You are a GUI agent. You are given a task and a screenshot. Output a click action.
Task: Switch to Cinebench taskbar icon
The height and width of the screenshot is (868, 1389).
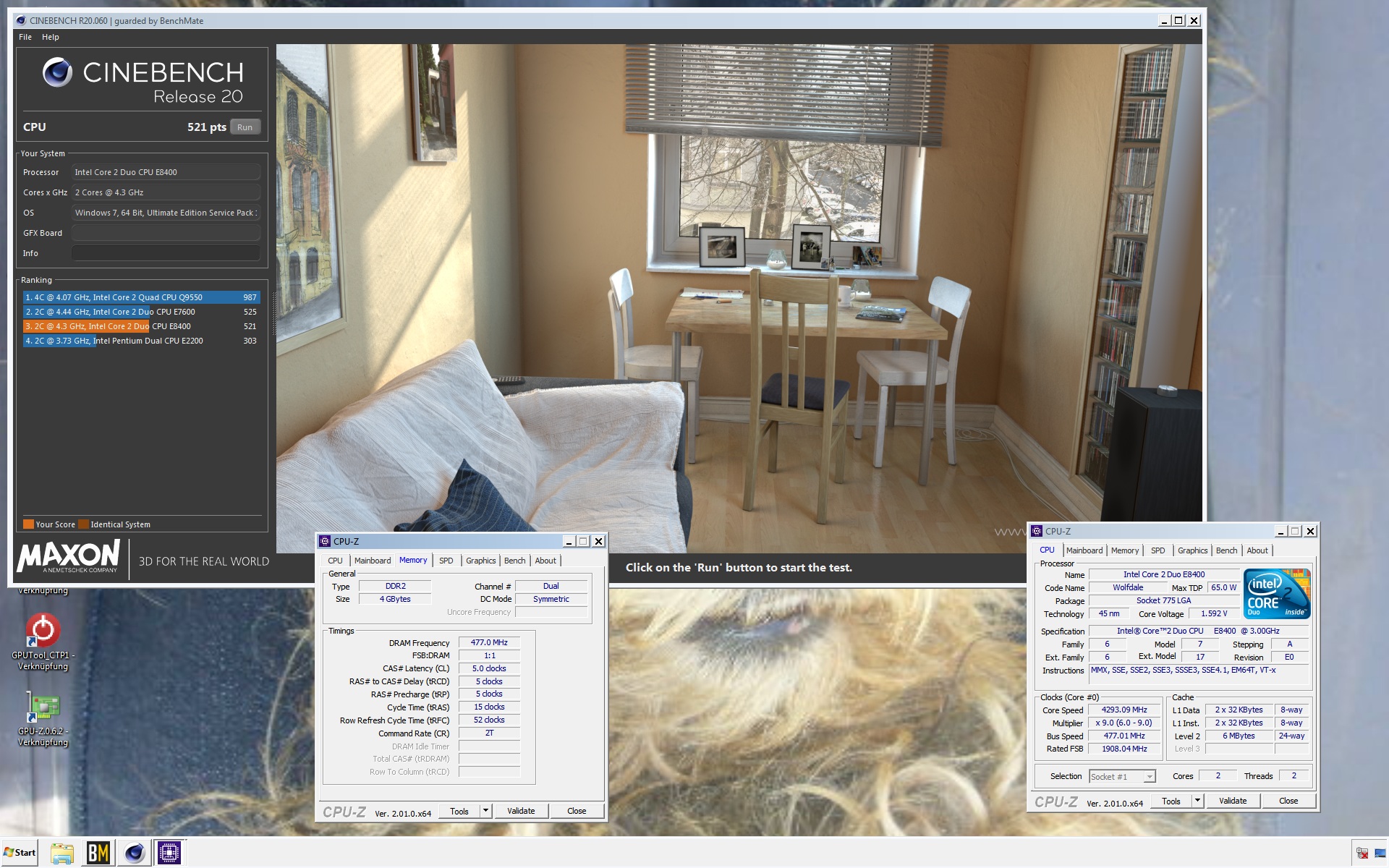click(x=134, y=853)
